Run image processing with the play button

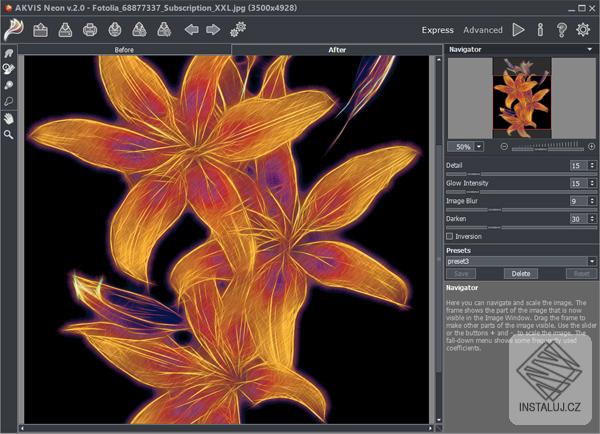[x=518, y=30]
